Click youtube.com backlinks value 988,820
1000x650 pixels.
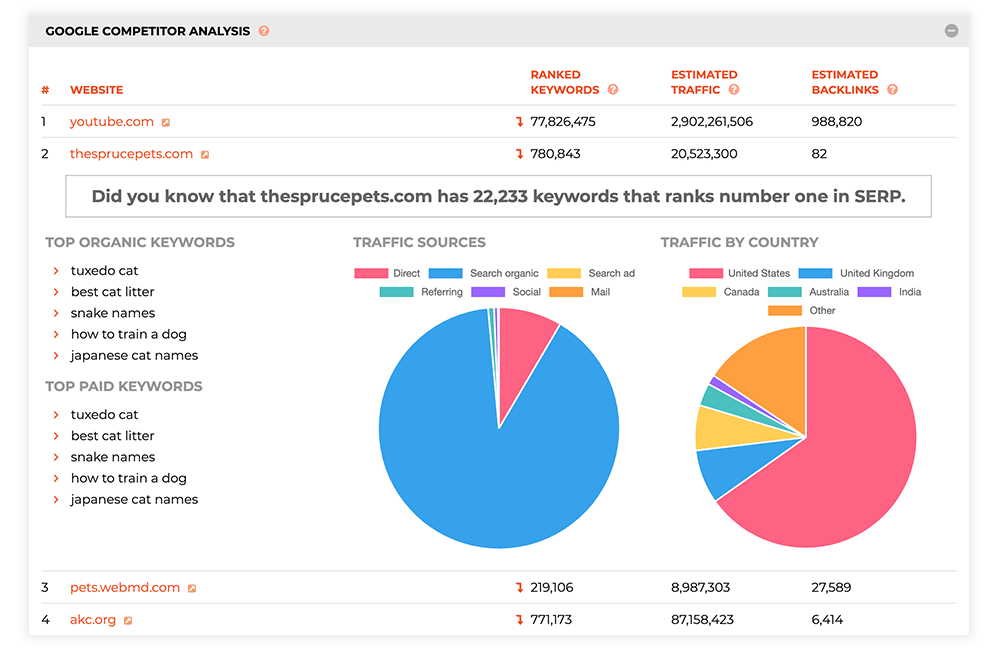coord(836,121)
